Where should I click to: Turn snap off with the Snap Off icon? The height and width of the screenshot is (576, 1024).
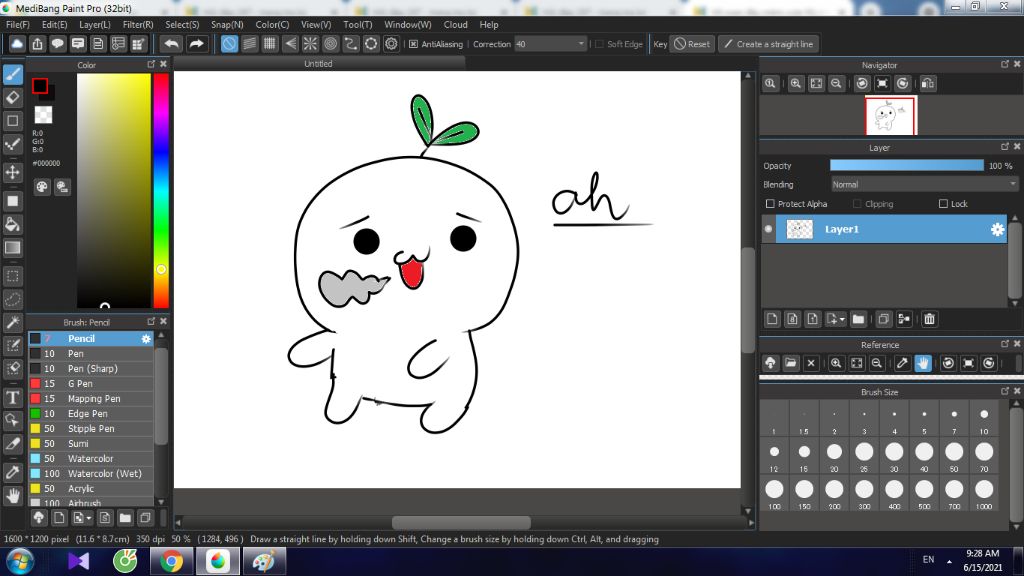(229, 44)
